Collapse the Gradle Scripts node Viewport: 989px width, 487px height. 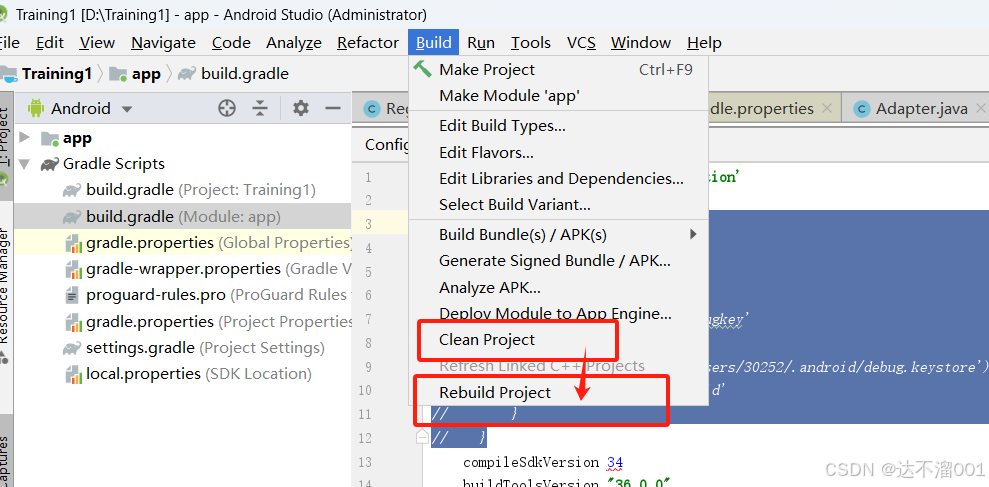(x=25, y=164)
